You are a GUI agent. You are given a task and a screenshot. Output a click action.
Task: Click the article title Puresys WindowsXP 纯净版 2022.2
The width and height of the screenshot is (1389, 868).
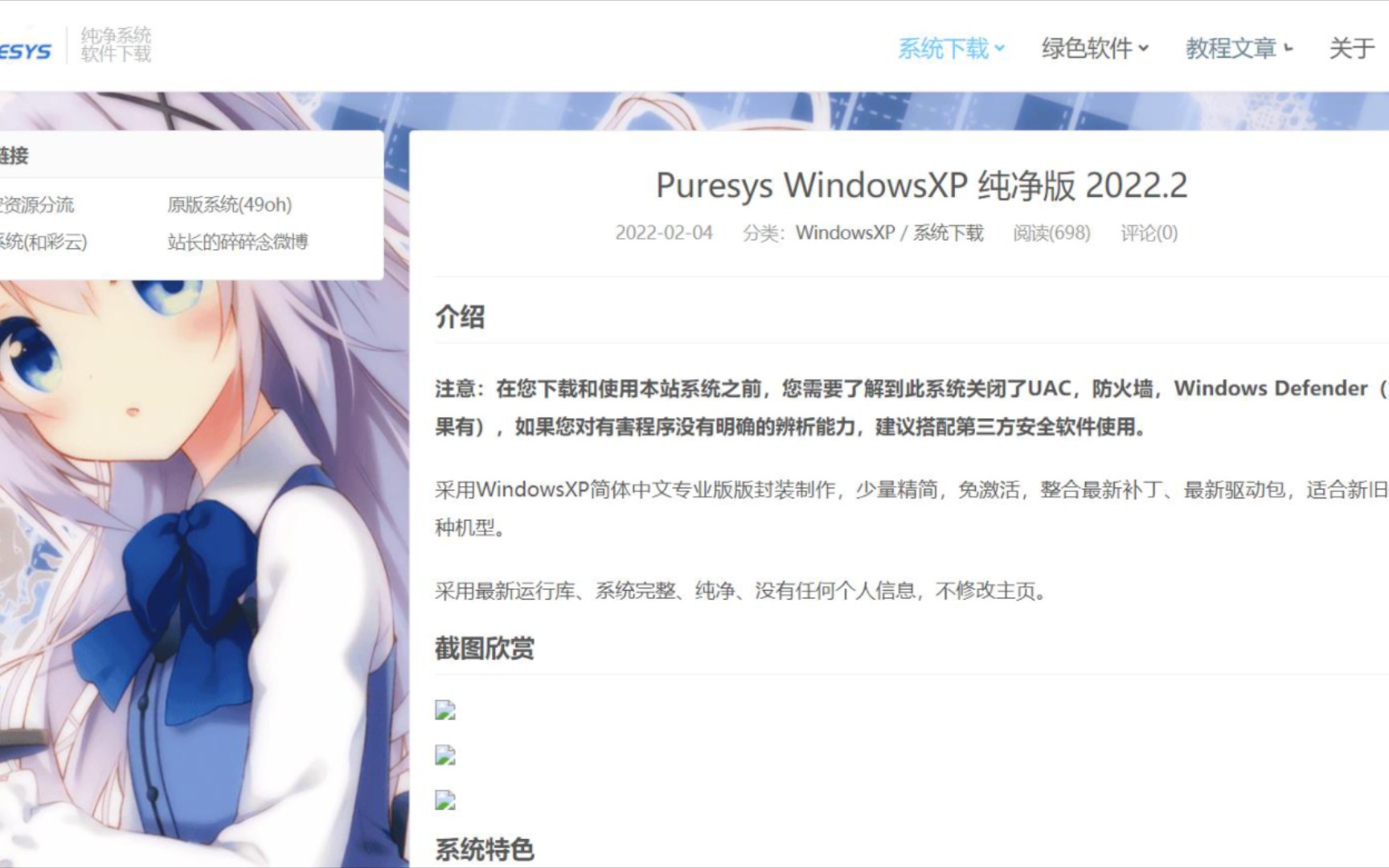tap(921, 186)
